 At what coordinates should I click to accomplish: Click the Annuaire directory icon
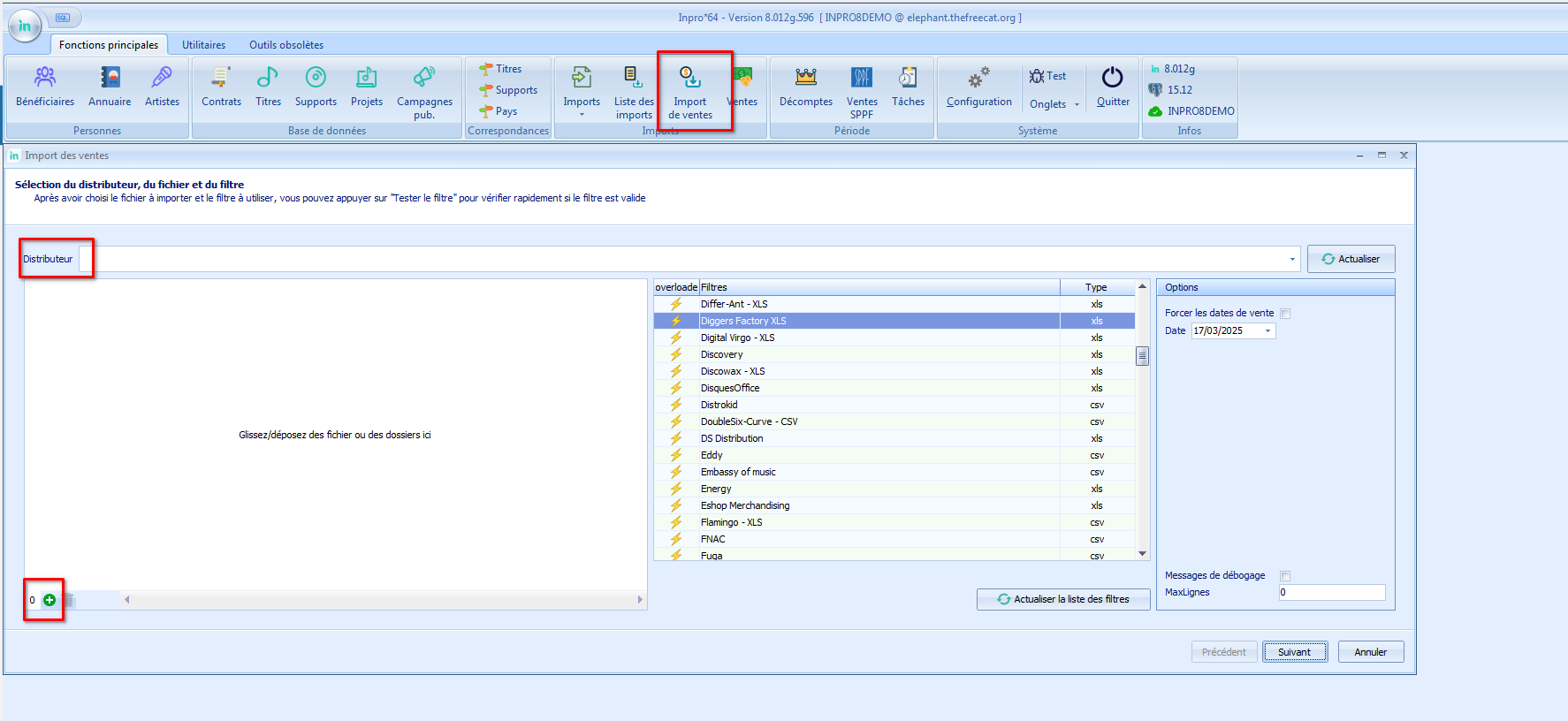tap(110, 87)
